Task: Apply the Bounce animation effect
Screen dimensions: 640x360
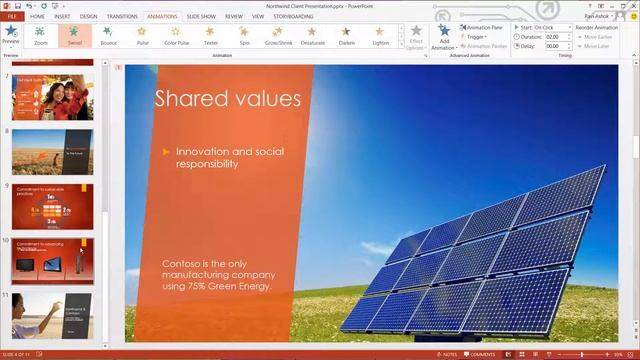Action: point(109,36)
